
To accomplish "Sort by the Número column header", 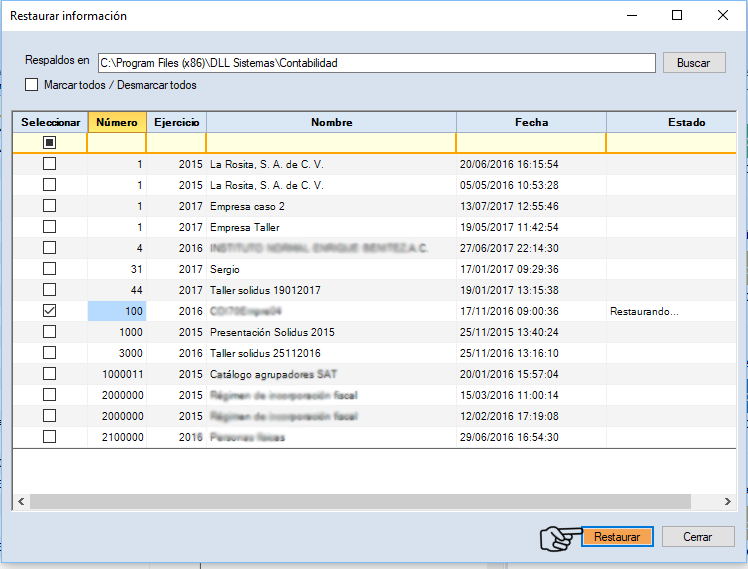I will (117, 122).
